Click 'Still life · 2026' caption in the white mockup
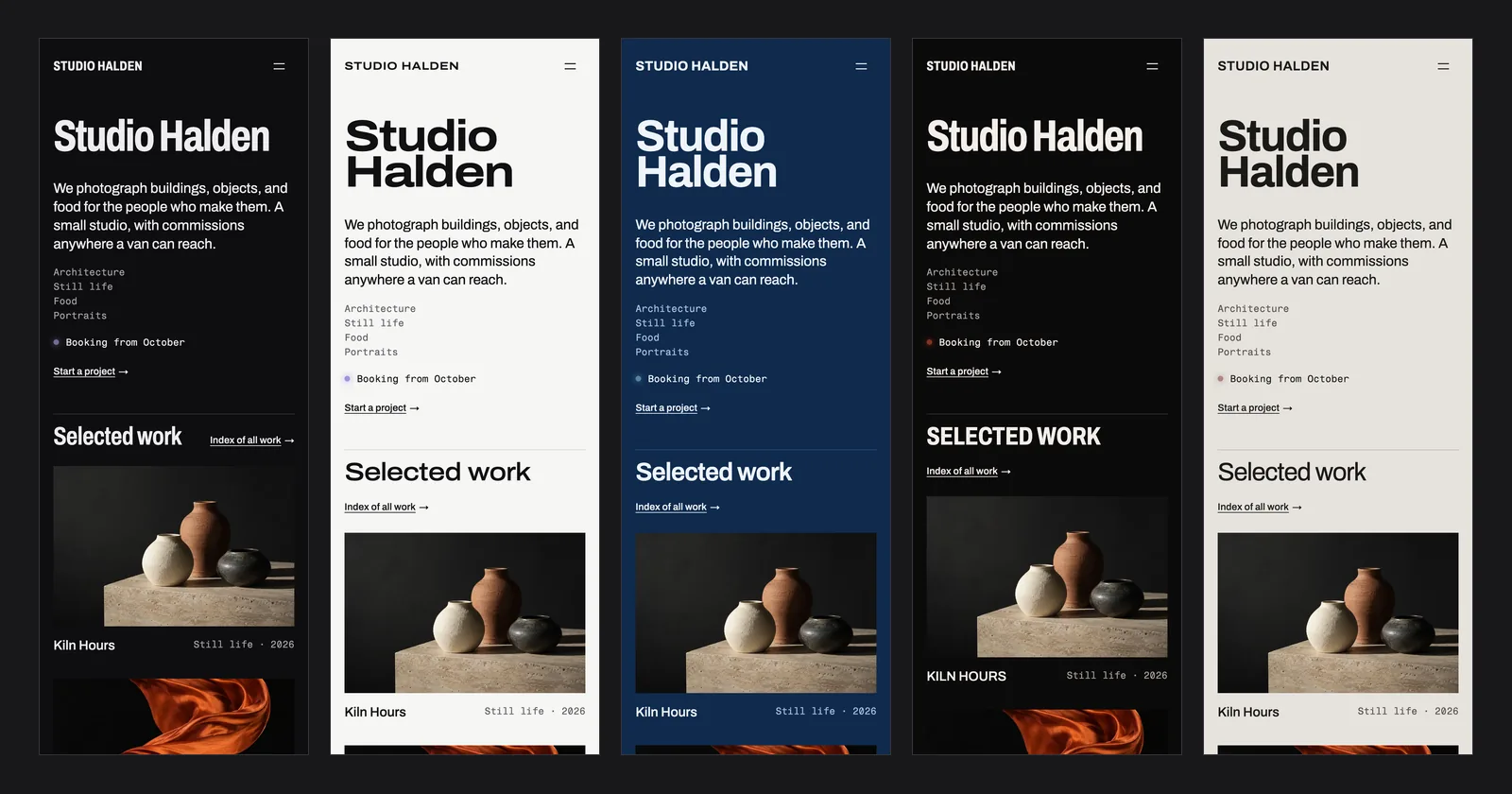Screen dimensions: 1512x794 point(535,712)
